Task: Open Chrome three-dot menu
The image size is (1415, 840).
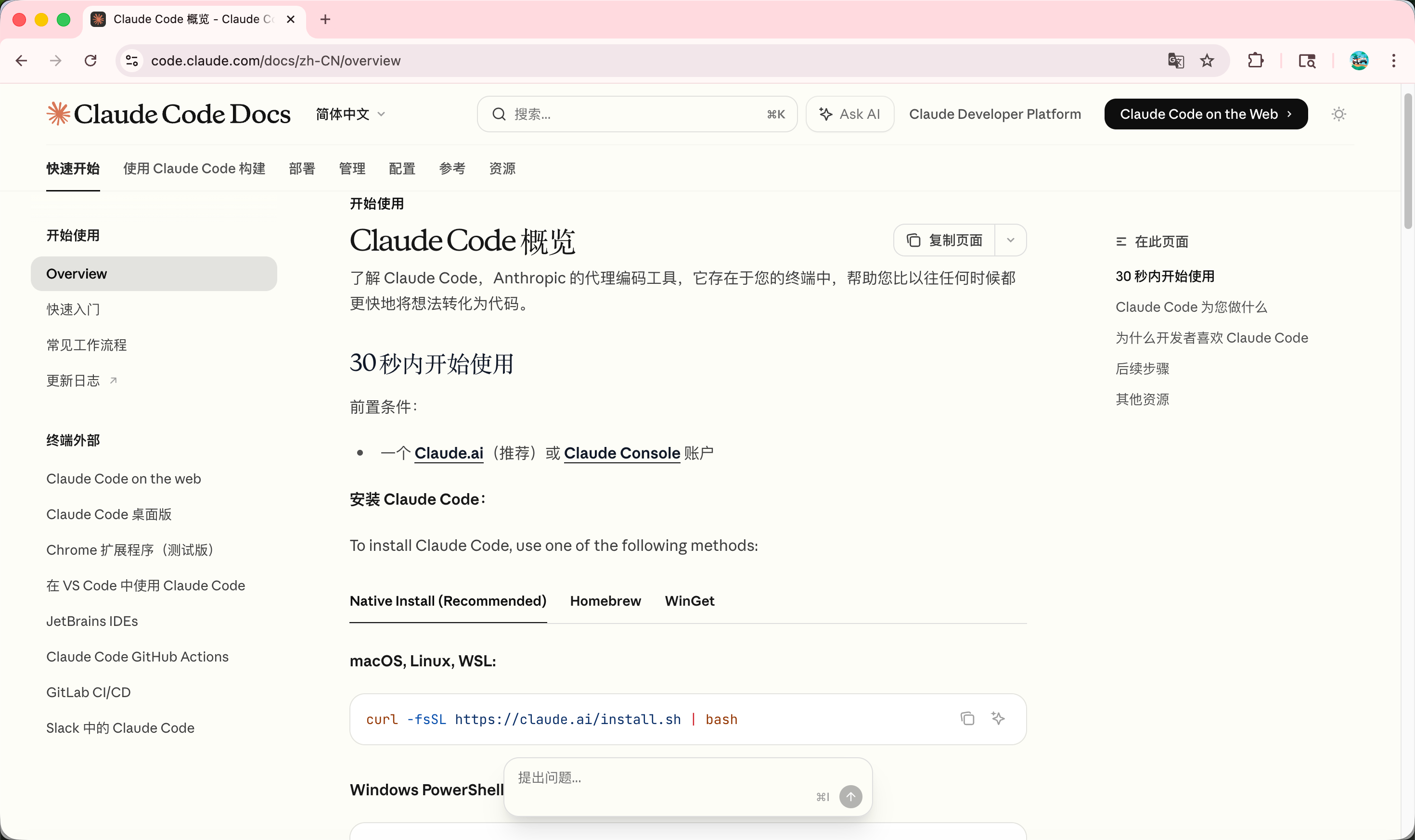Action: (1393, 61)
